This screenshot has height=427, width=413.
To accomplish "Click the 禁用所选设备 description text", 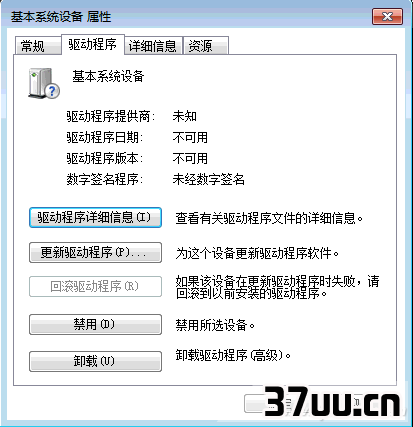I will 215,325.
